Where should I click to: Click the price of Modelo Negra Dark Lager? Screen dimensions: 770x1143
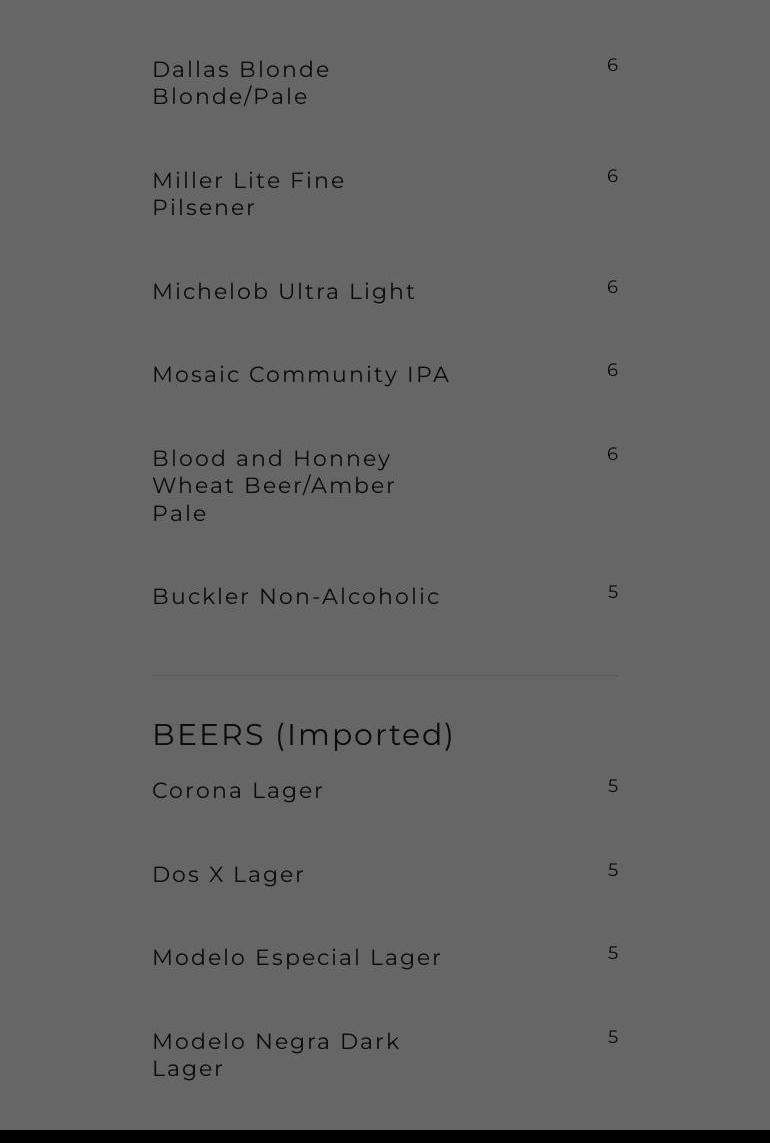pyautogui.click(x=613, y=1038)
